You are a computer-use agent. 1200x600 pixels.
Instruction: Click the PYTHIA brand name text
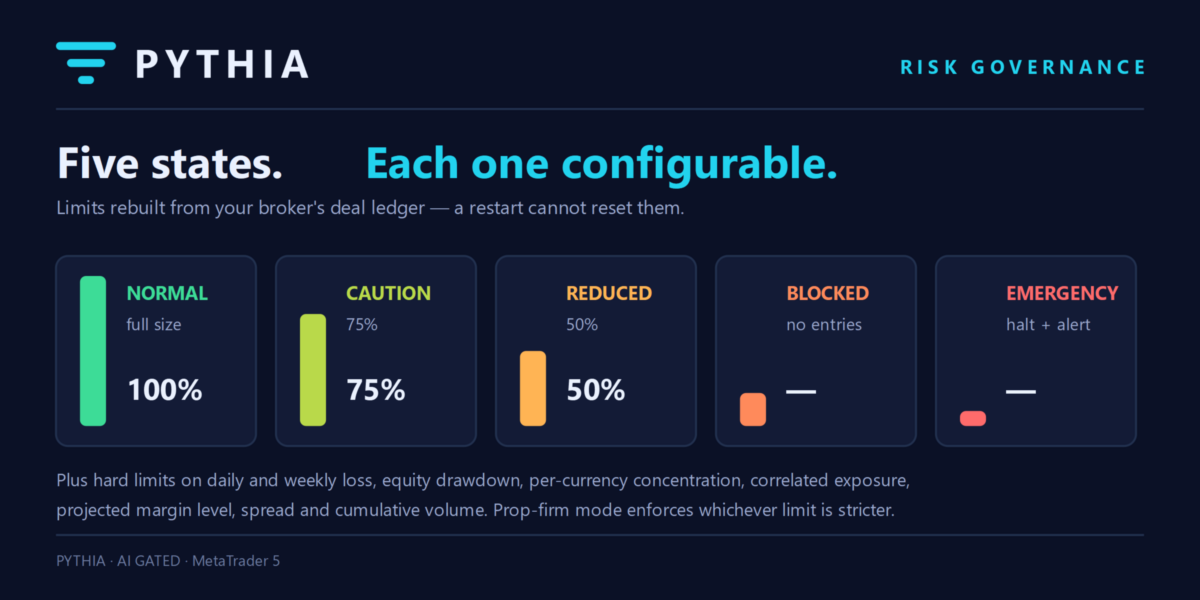pos(222,64)
